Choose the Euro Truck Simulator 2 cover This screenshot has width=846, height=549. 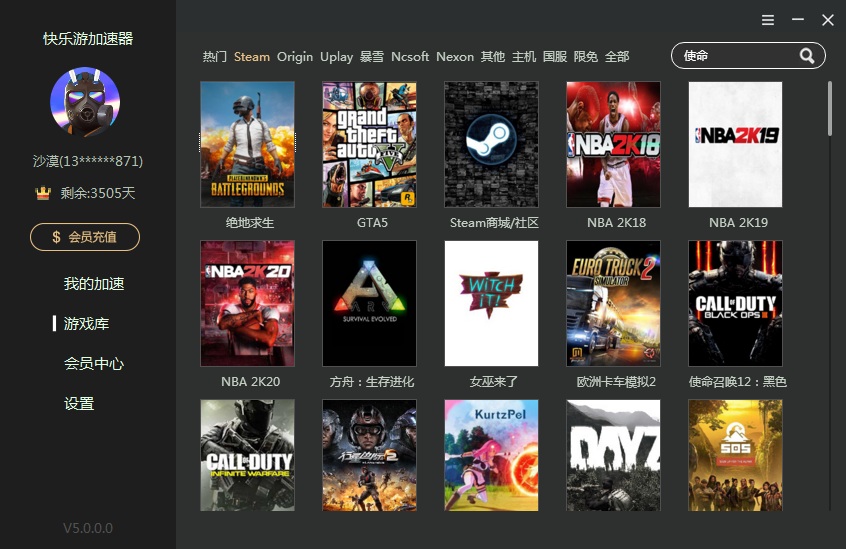coord(613,304)
